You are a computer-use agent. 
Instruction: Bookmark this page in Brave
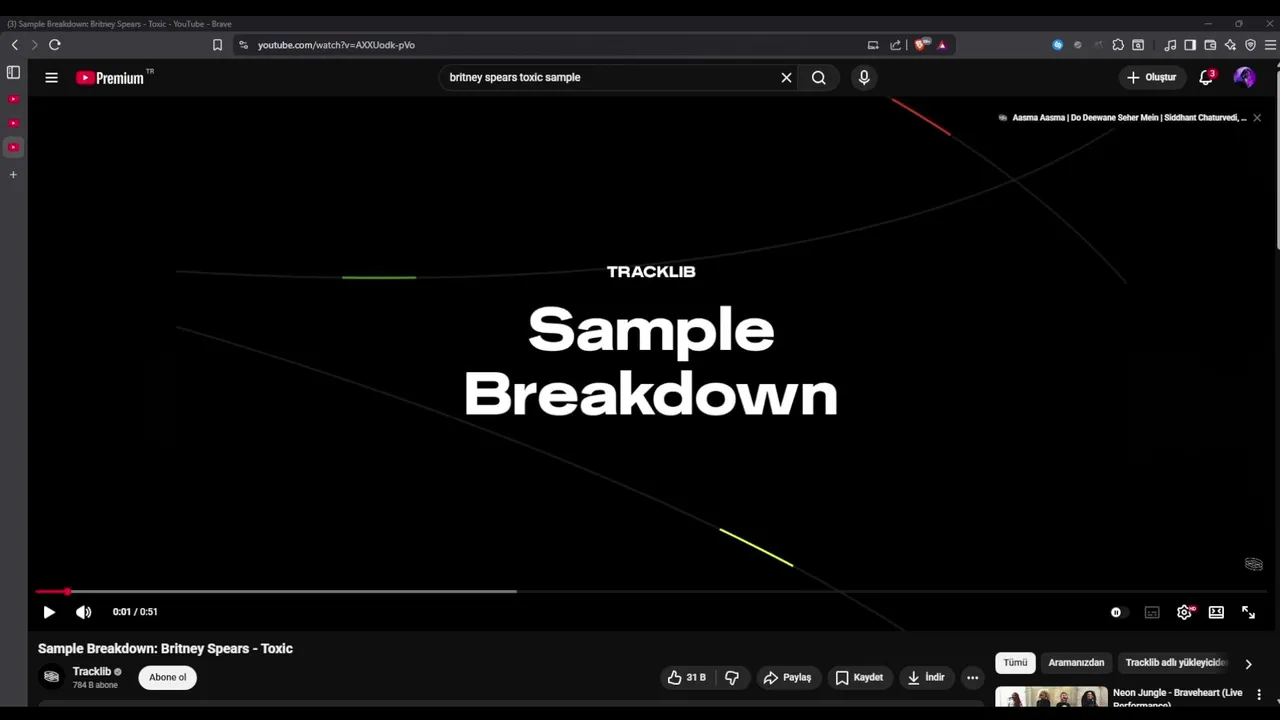[x=217, y=45]
